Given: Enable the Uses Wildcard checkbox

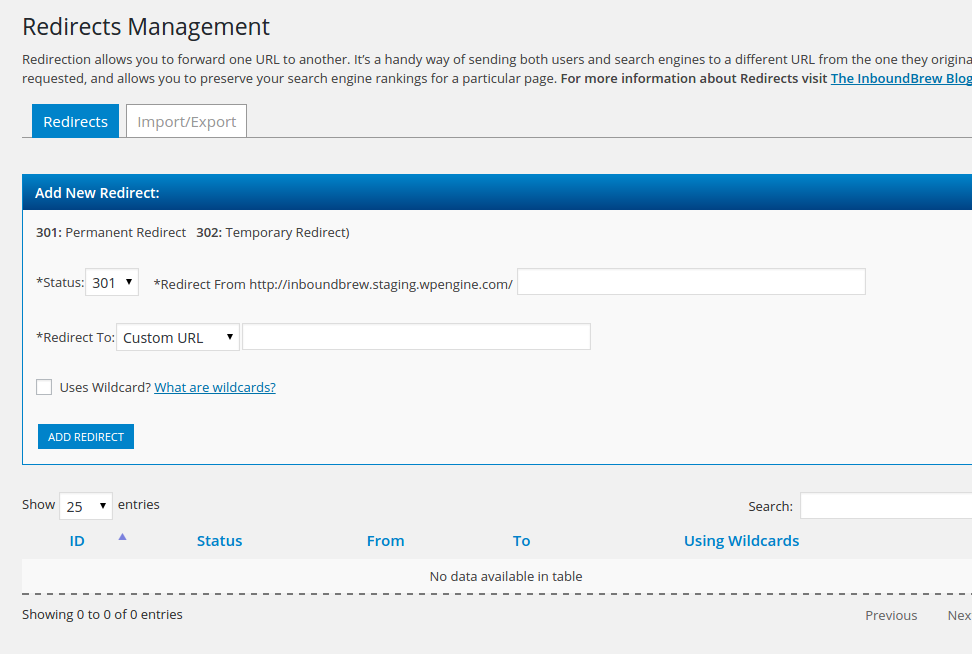Looking at the screenshot, I should click(x=44, y=387).
